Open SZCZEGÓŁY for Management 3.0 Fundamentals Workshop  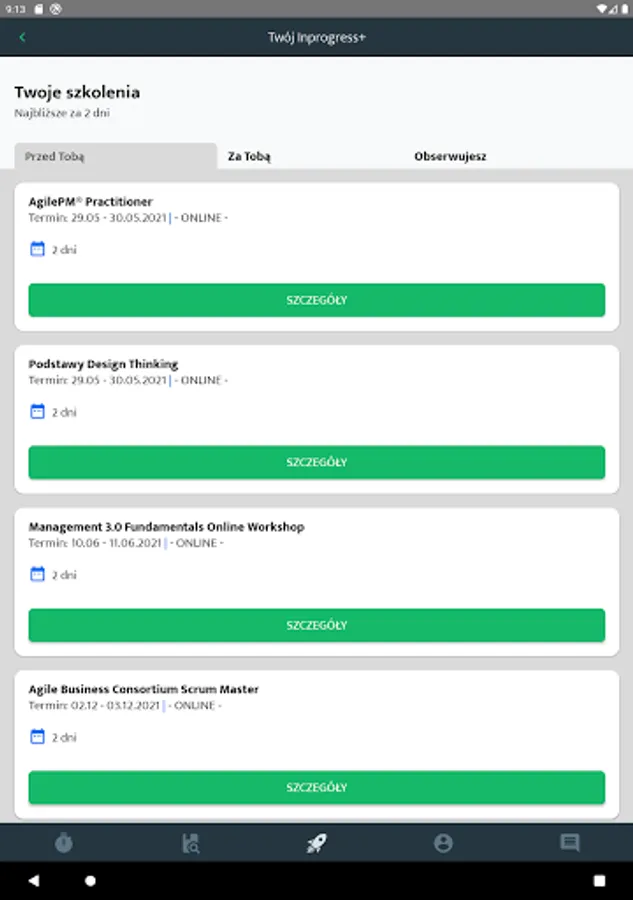[x=317, y=625]
